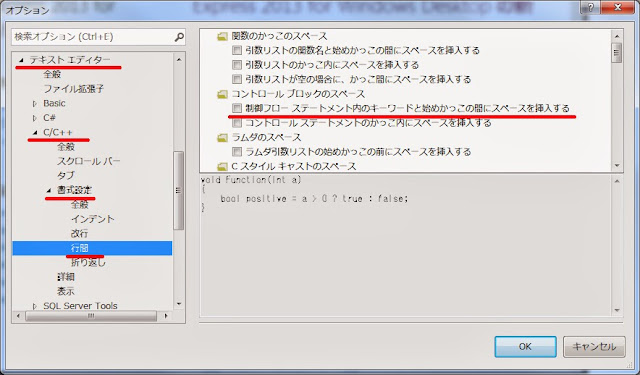
Task: Expand the SQL Server Tools node
Action: pyautogui.click(x=35, y=306)
